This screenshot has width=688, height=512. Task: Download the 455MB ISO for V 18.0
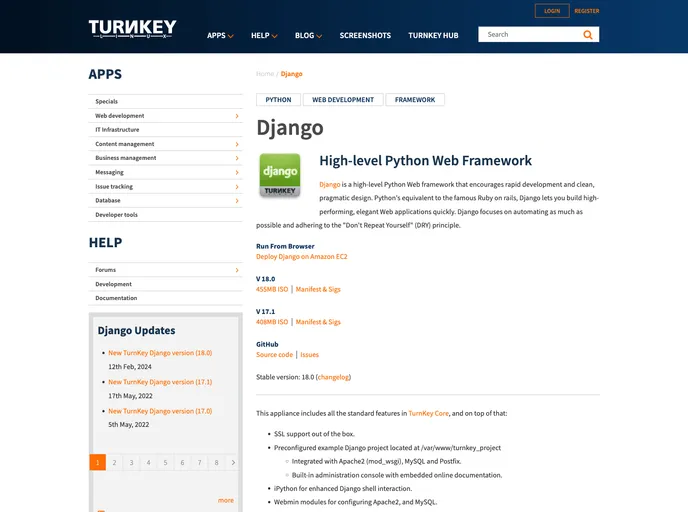click(x=272, y=289)
